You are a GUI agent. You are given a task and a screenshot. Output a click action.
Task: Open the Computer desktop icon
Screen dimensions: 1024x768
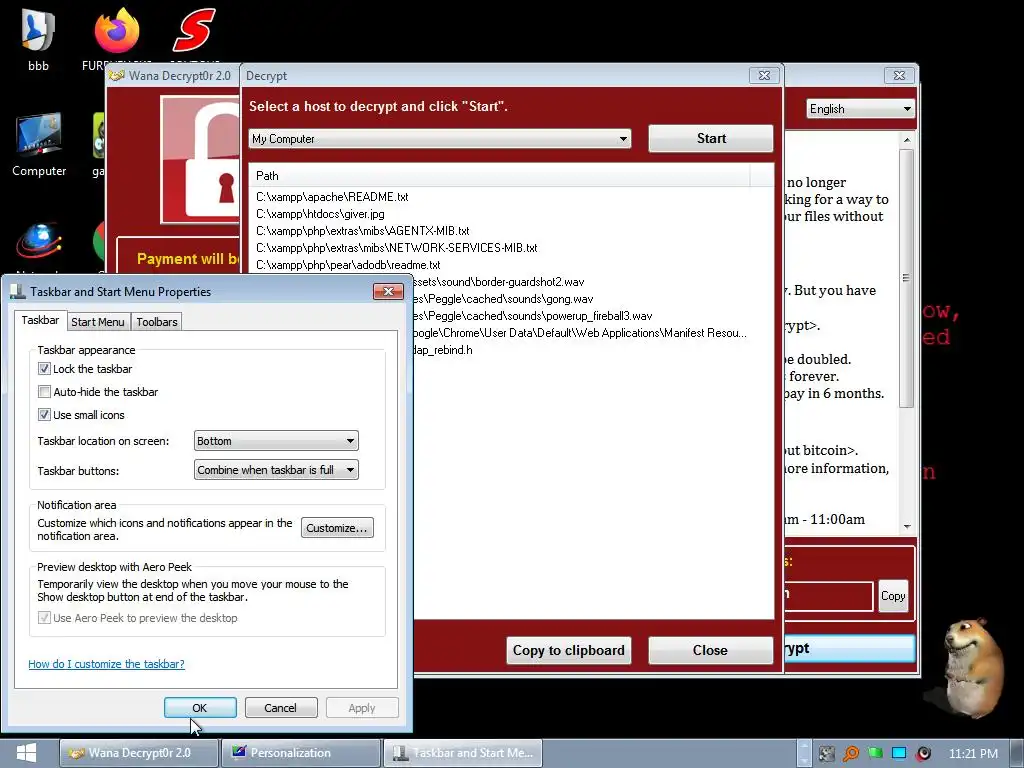point(39,145)
